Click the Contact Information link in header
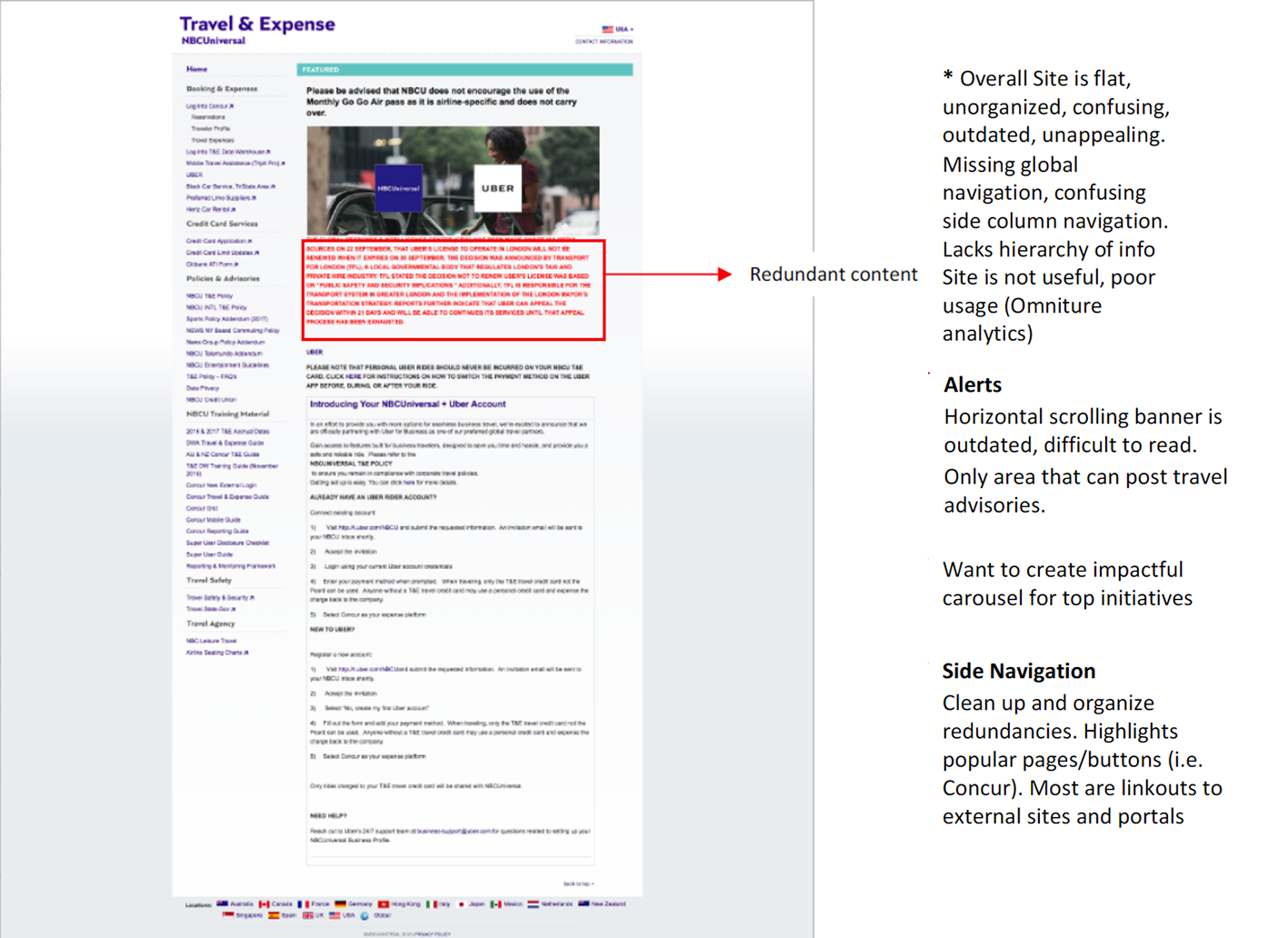 (604, 42)
